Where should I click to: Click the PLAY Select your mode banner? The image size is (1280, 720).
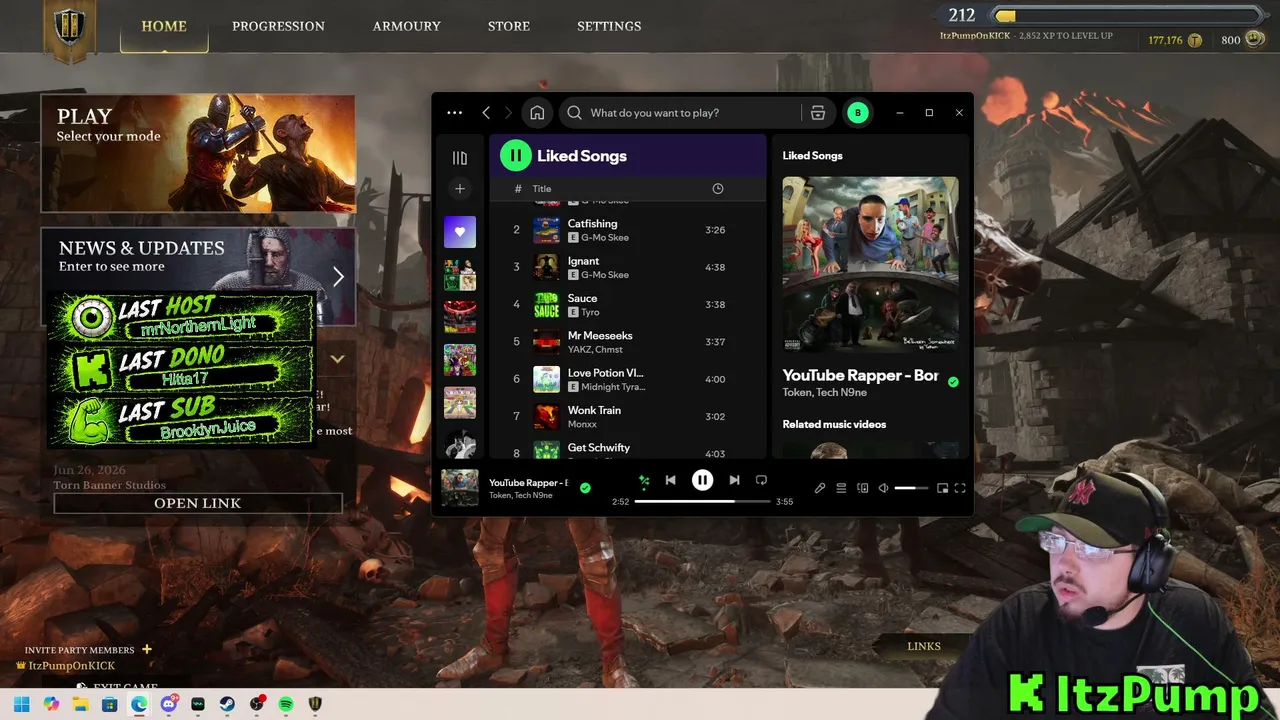pyautogui.click(x=198, y=153)
